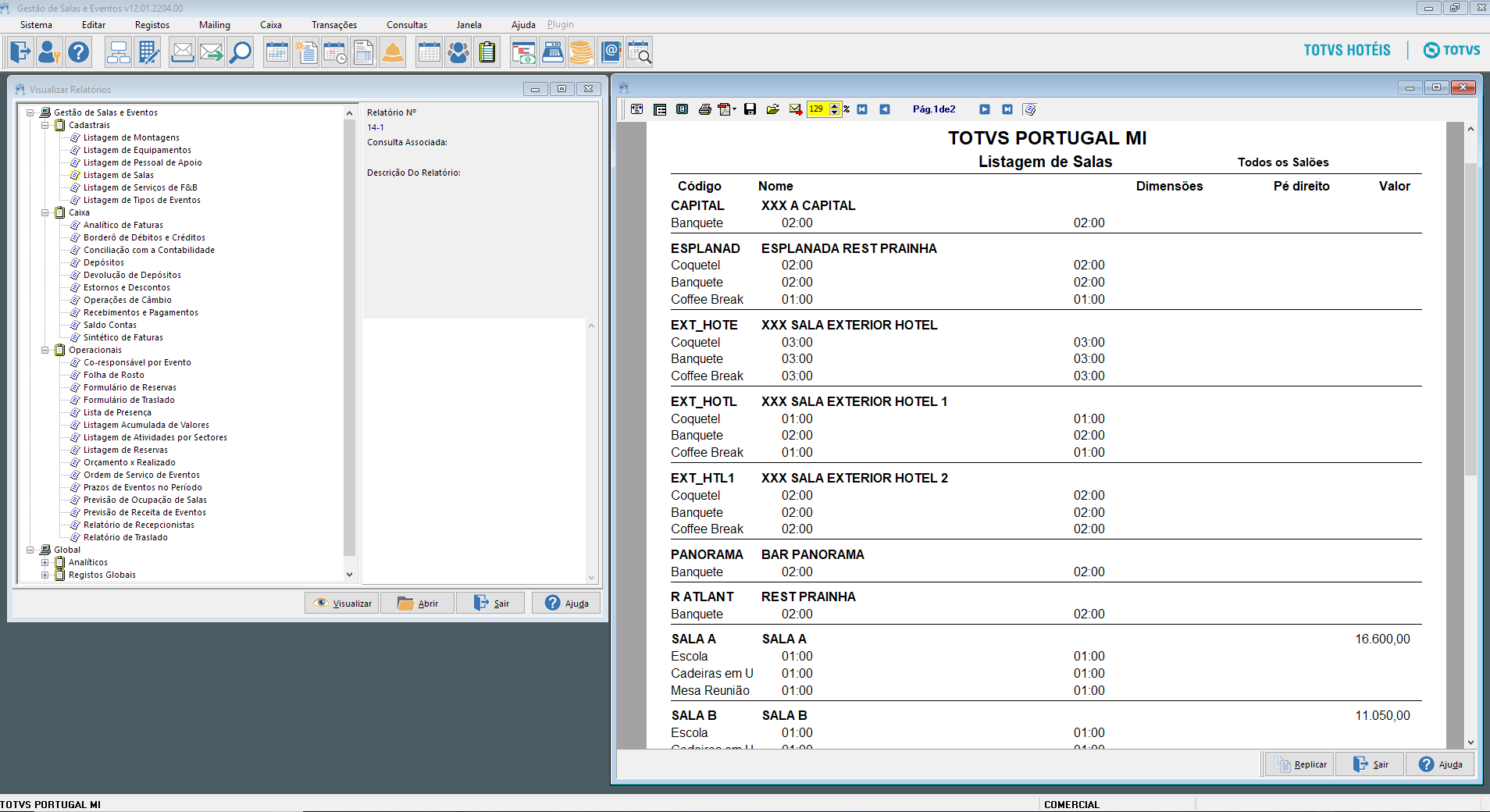Go to the next report page
This screenshot has height=812, width=1490.
(x=985, y=109)
